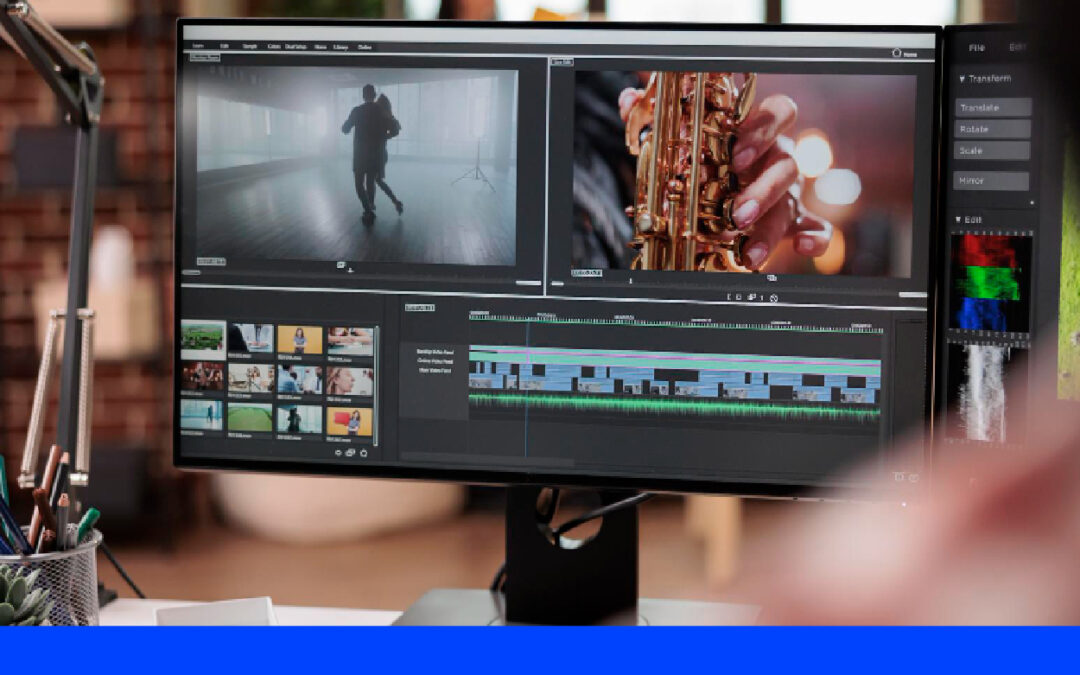Select the red concert crowd thumbnail

point(202,376)
